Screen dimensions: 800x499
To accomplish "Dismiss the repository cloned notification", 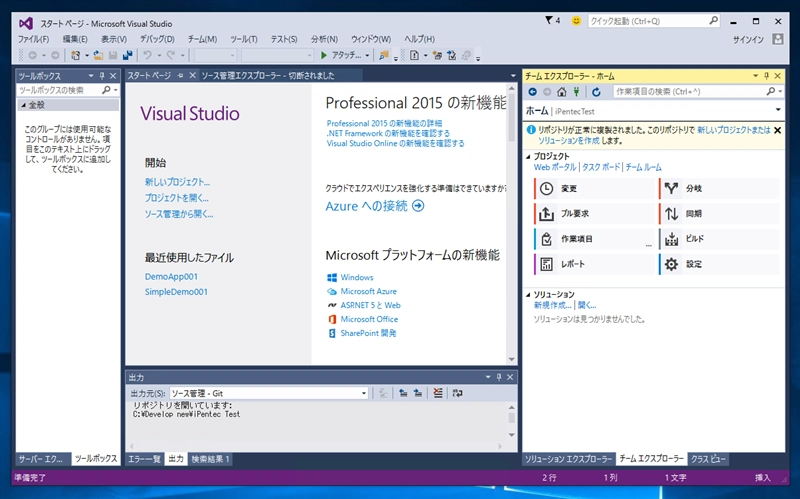I will pos(778,131).
